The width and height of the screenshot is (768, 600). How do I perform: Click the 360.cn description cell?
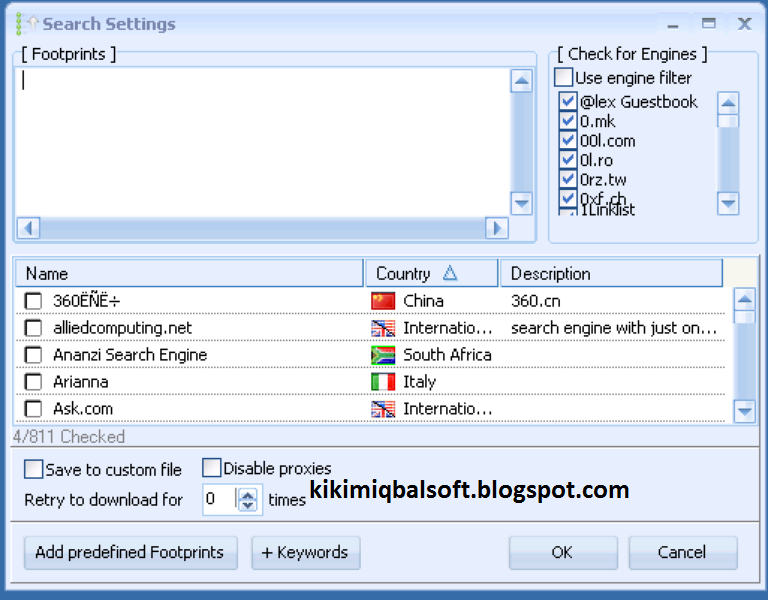point(535,301)
